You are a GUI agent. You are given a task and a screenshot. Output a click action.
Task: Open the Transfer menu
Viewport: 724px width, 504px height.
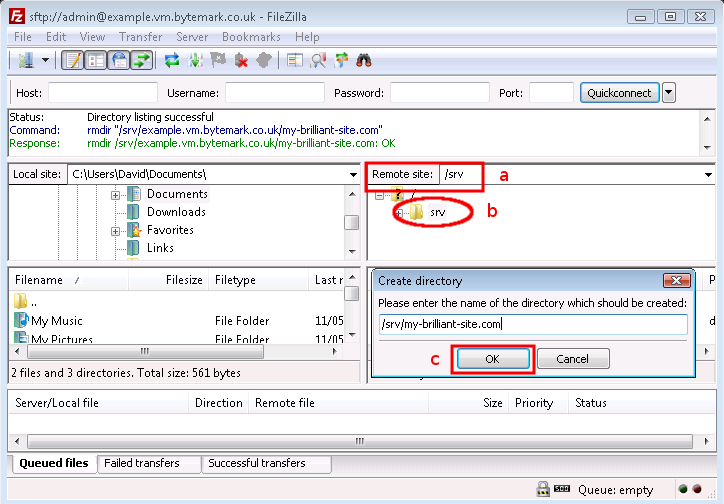140,37
